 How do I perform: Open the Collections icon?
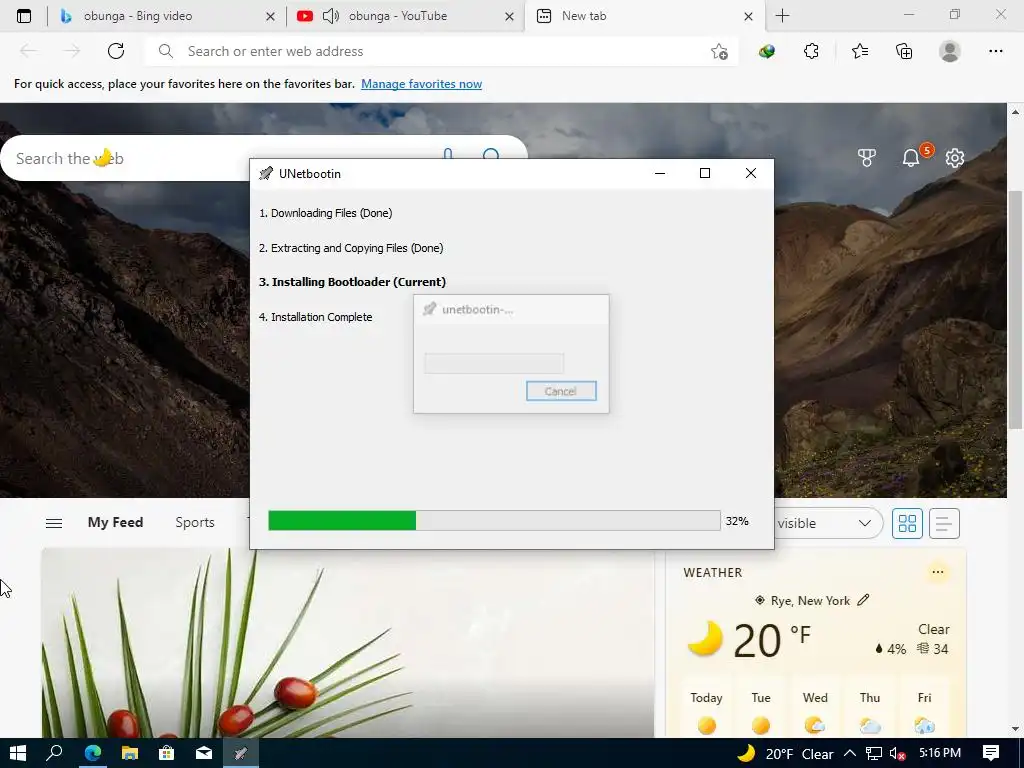tap(904, 51)
